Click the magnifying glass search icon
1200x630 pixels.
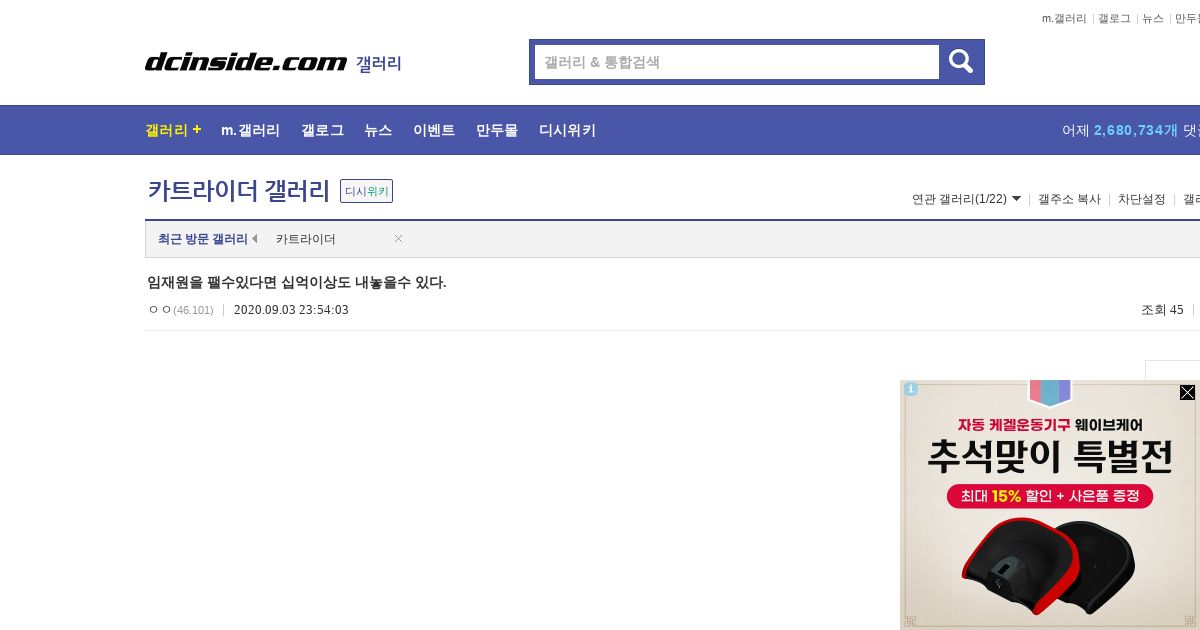961,62
